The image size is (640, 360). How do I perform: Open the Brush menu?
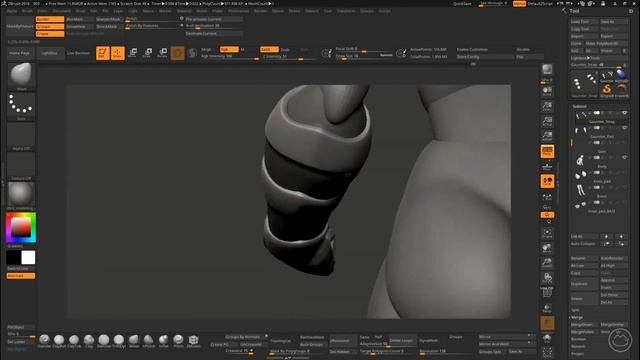tap(27, 11)
